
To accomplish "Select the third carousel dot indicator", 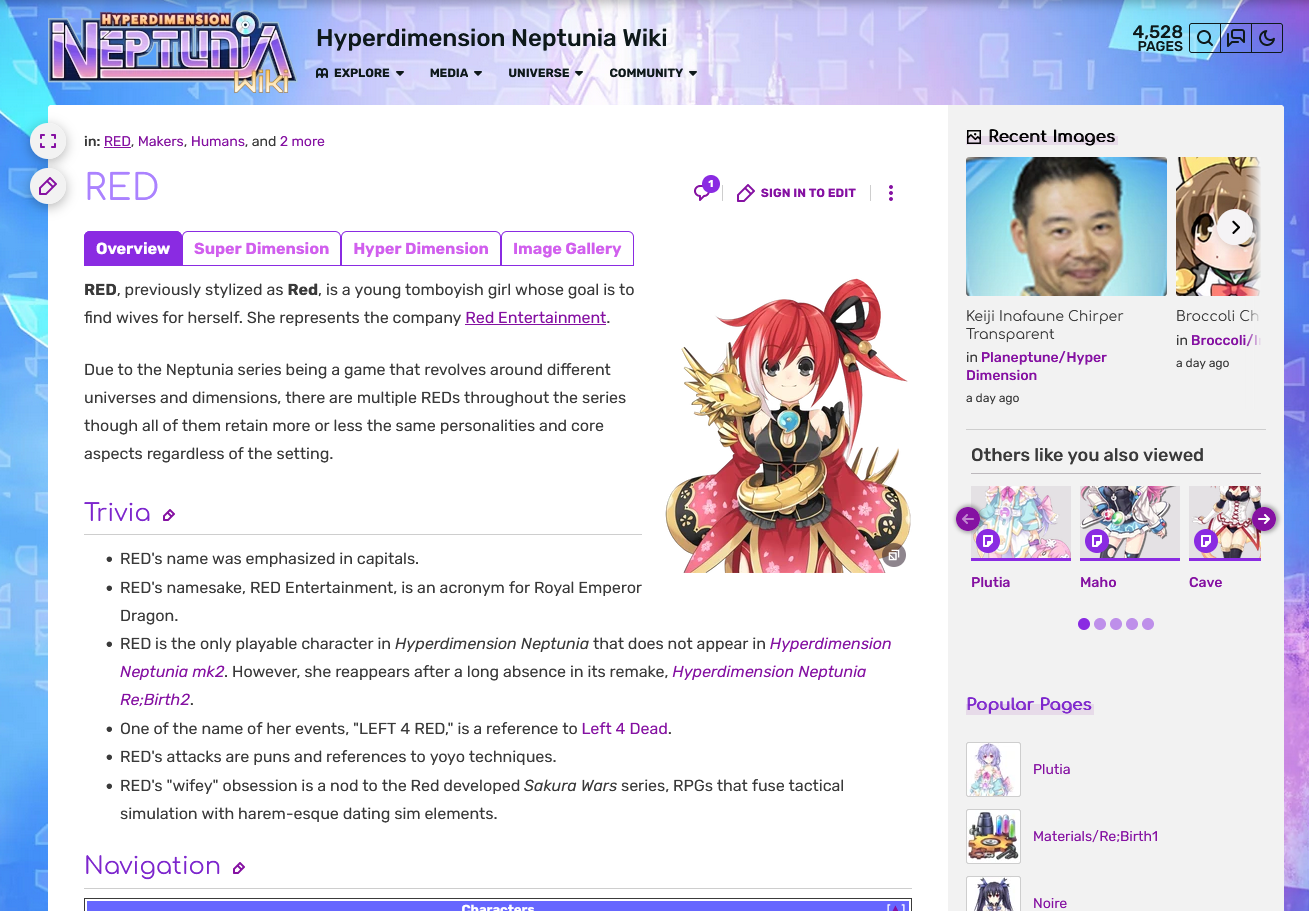I will pos(1116,624).
